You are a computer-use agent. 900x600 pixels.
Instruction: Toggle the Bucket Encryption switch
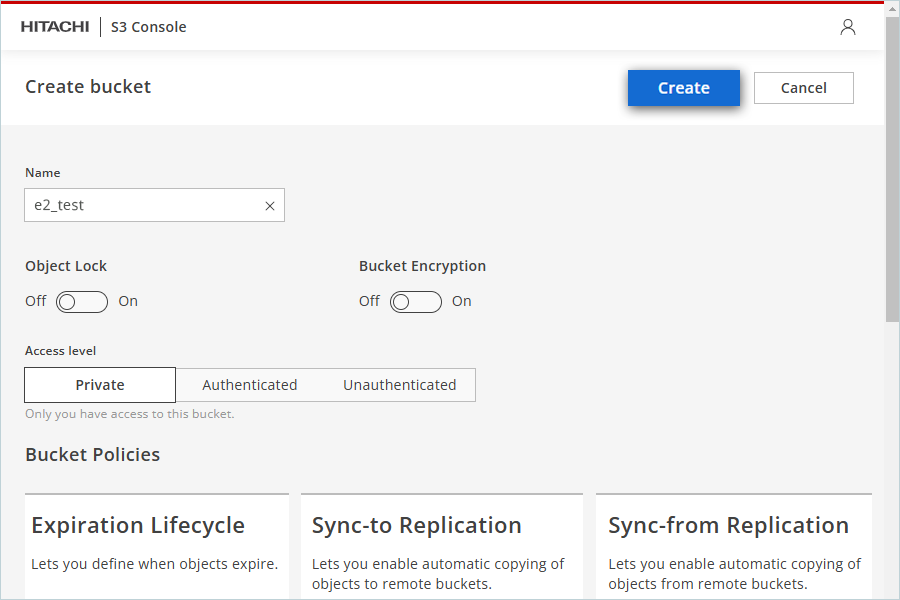point(416,301)
